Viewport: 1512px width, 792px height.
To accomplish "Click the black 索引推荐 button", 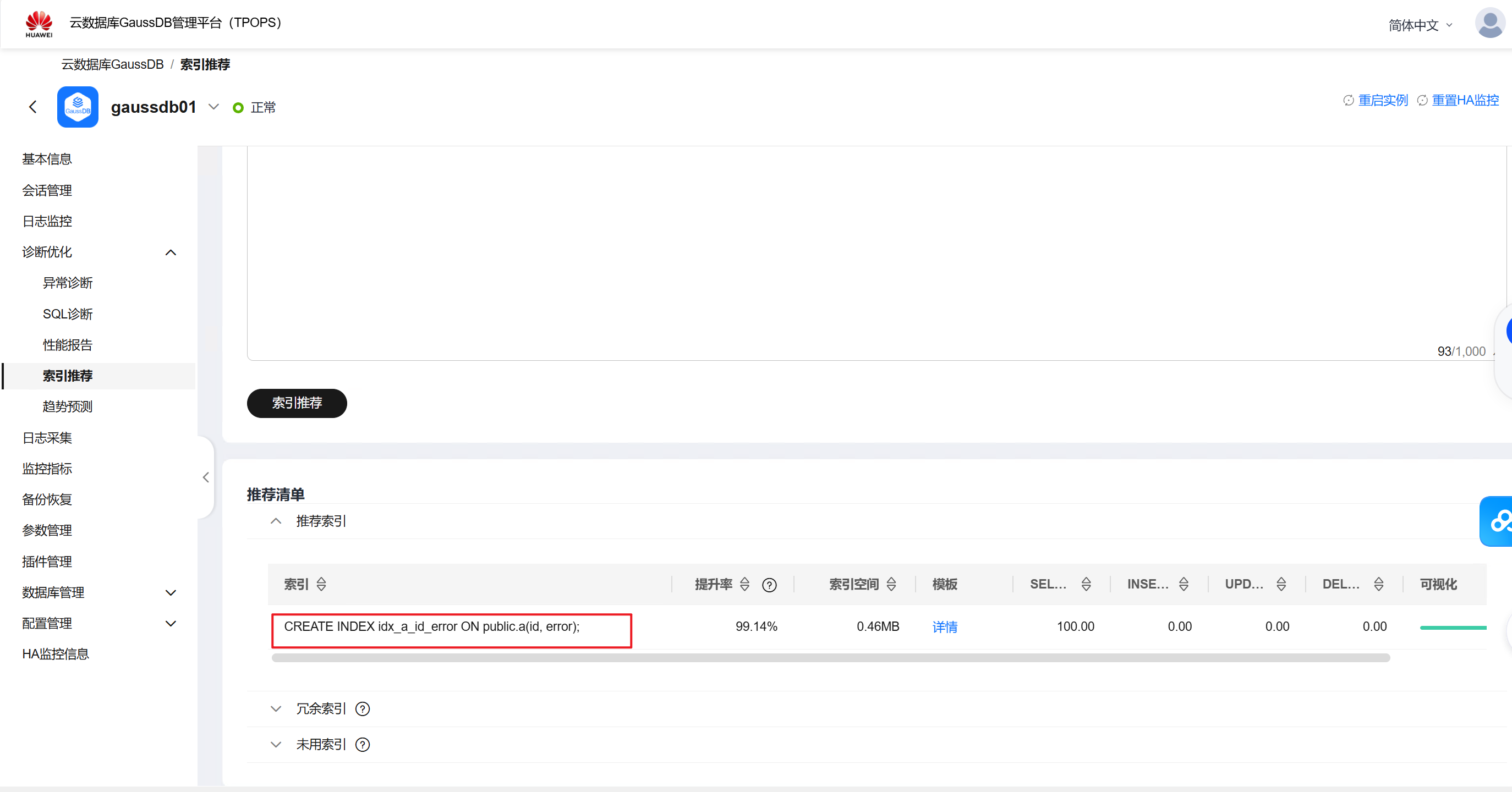I will click(297, 403).
